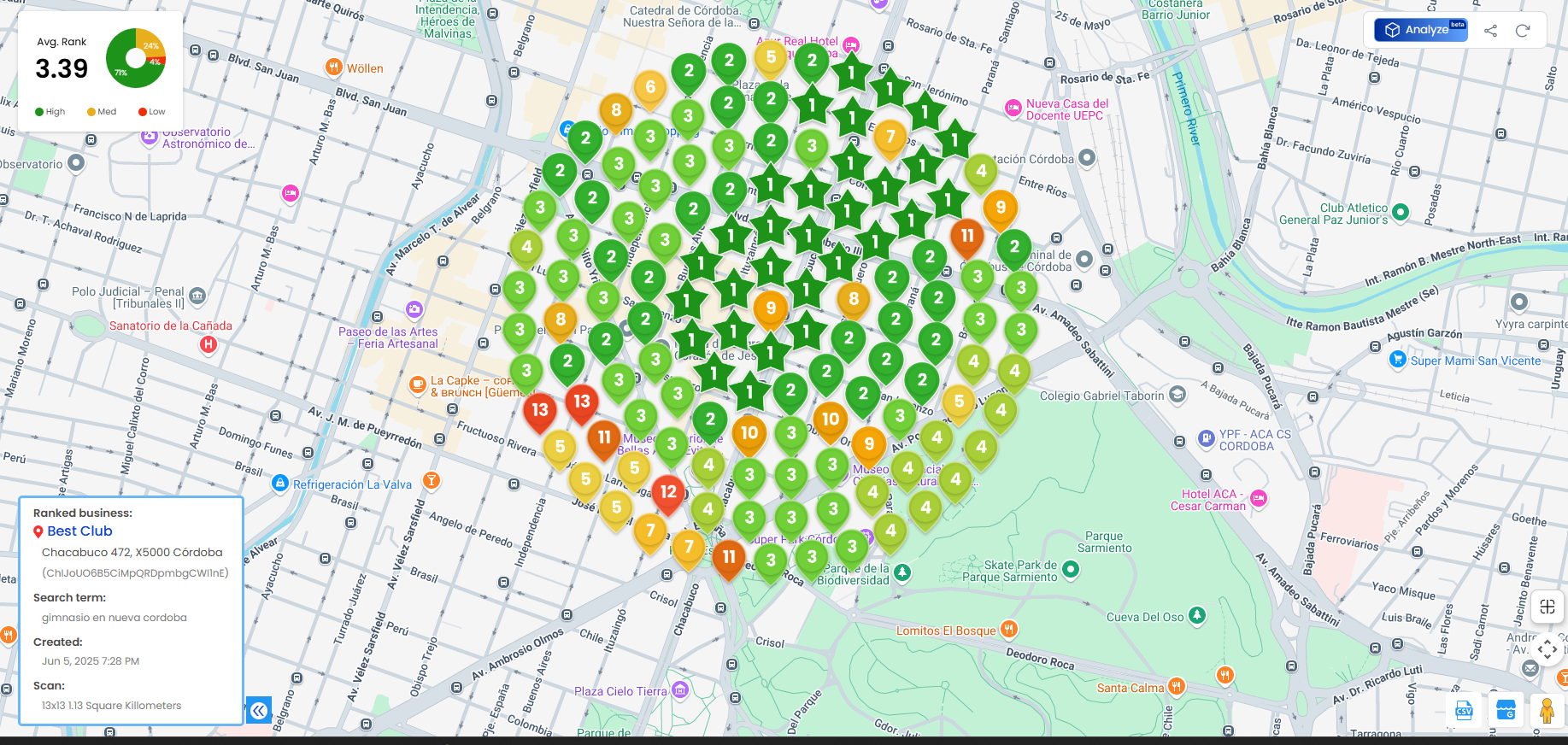Open the map pan direction control
Screen dimensions: 1568x745
(1547, 649)
